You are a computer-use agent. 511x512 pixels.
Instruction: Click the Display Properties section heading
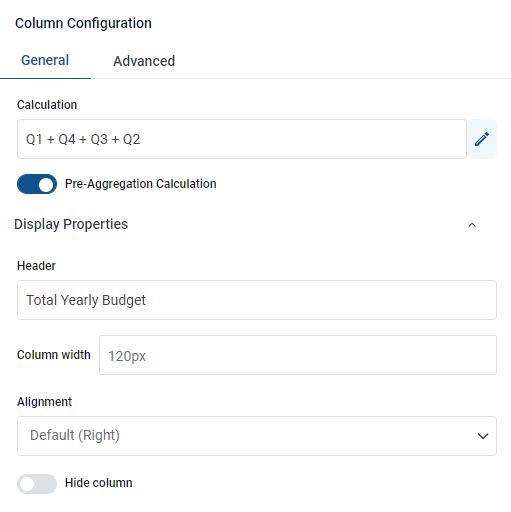coord(71,224)
